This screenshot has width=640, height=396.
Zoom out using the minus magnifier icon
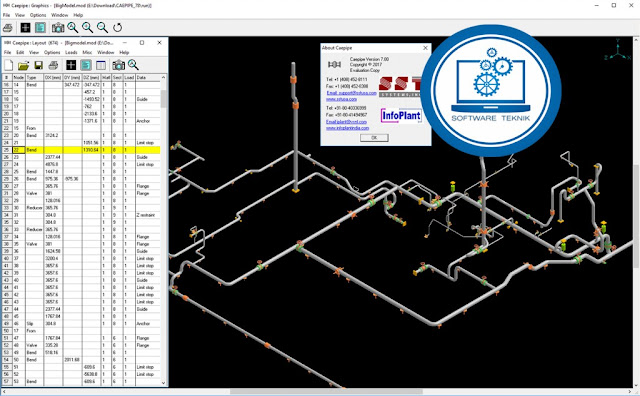point(102,28)
